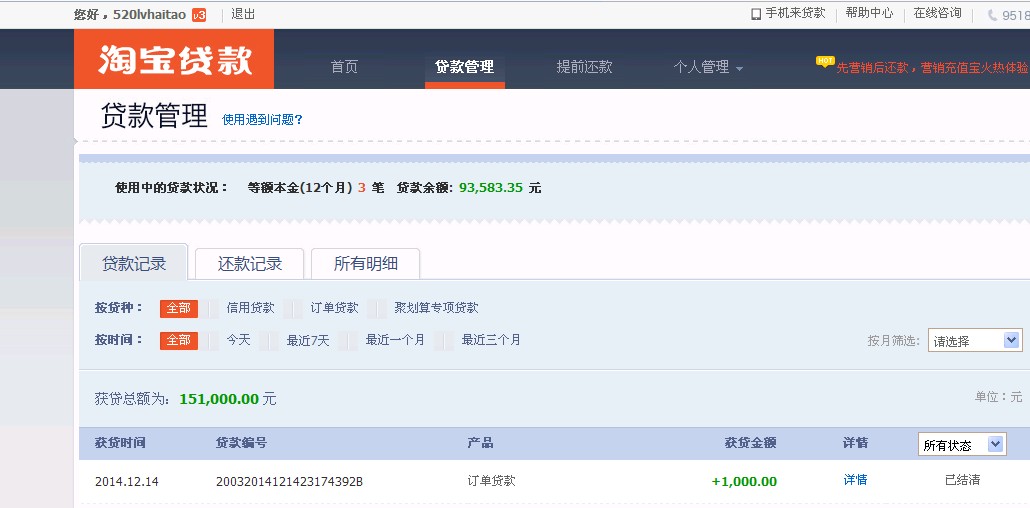Select 全部 in the 按时间 filter row
Image resolution: width=1030 pixels, height=508 pixels.
179,340
